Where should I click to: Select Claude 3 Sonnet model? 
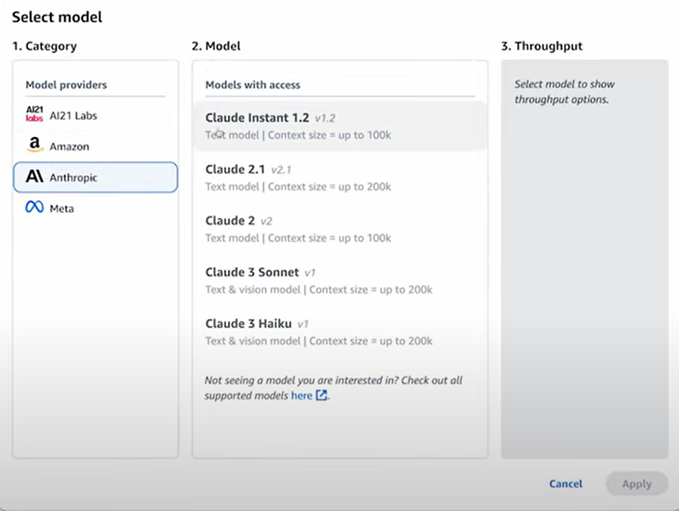(x=340, y=281)
